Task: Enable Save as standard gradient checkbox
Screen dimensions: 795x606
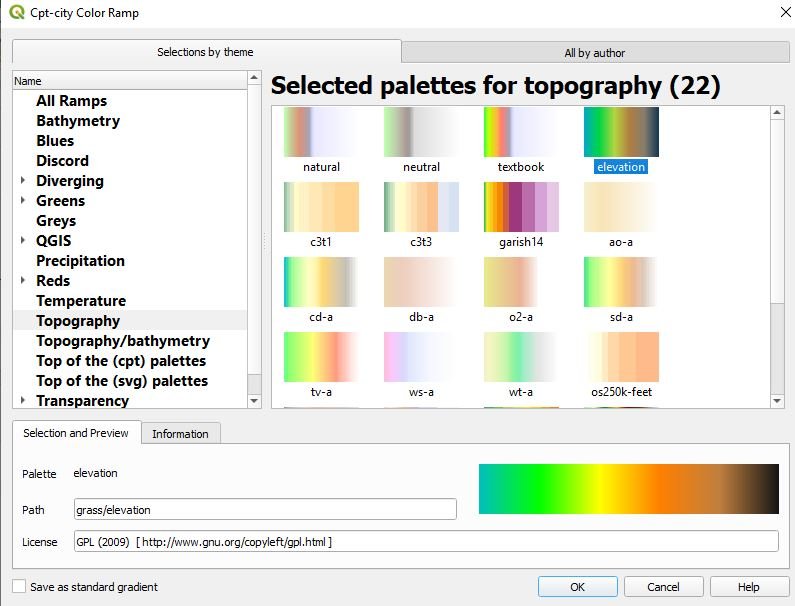Action: (20, 587)
